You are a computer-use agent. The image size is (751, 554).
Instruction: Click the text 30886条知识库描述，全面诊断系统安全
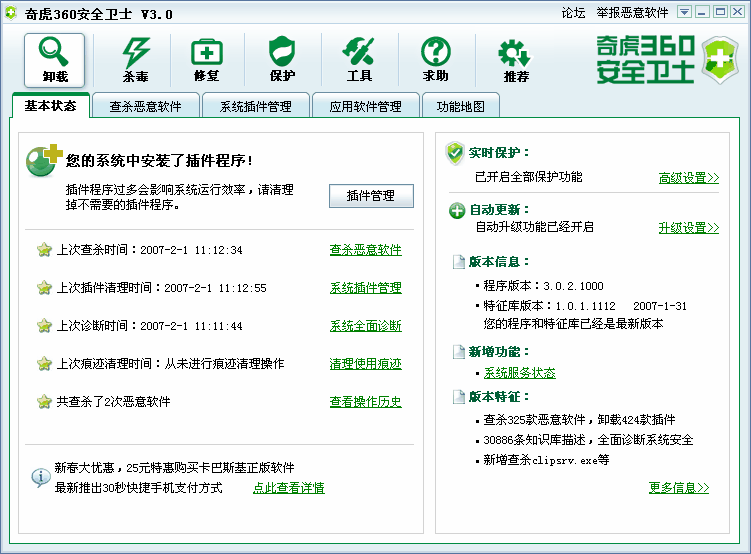(588, 440)
